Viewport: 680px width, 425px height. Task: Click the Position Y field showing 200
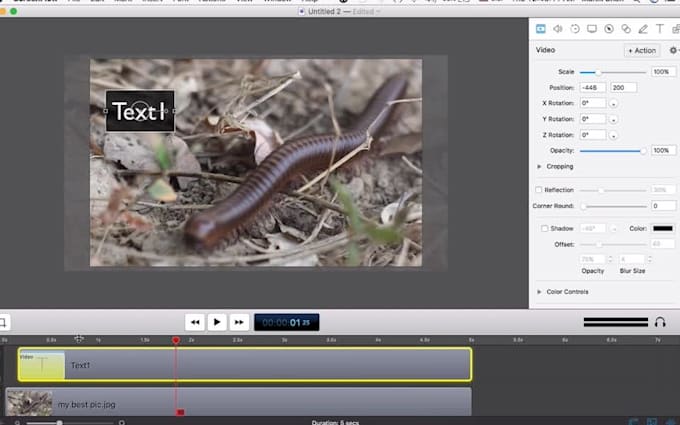(624, 88)
